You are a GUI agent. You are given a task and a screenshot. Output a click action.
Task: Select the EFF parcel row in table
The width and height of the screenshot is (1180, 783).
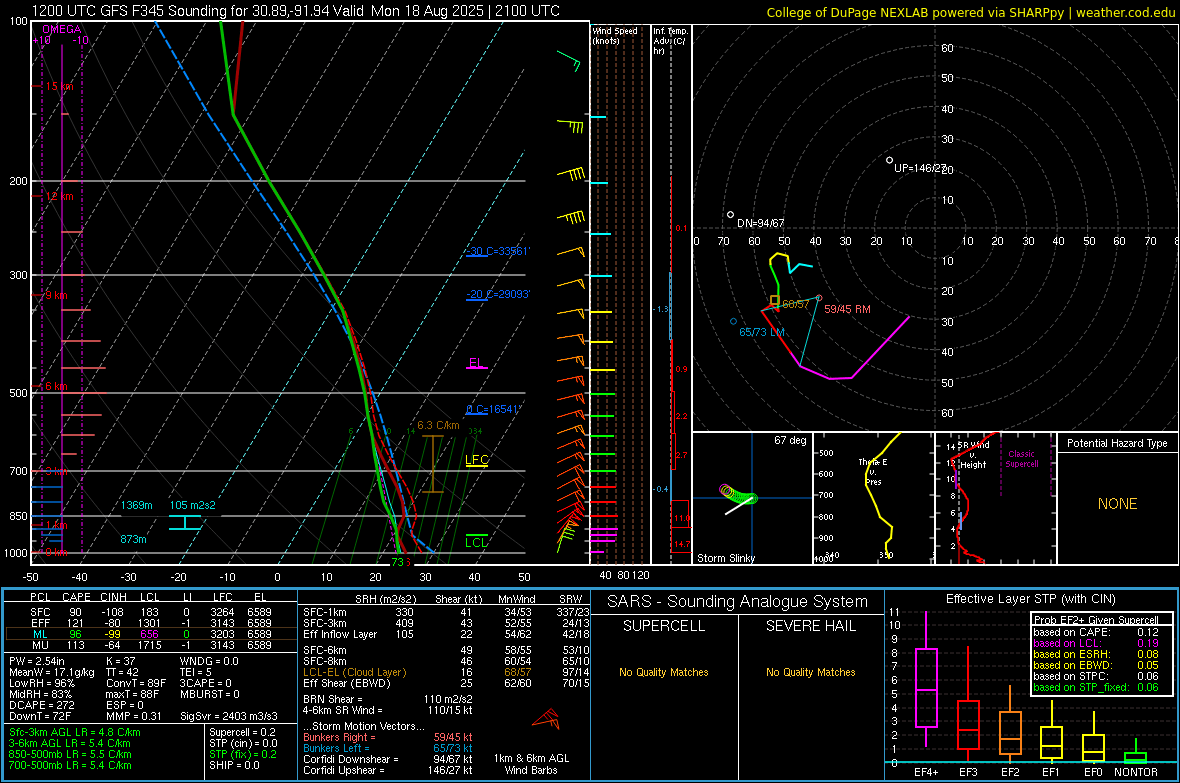tap(151, 623)
